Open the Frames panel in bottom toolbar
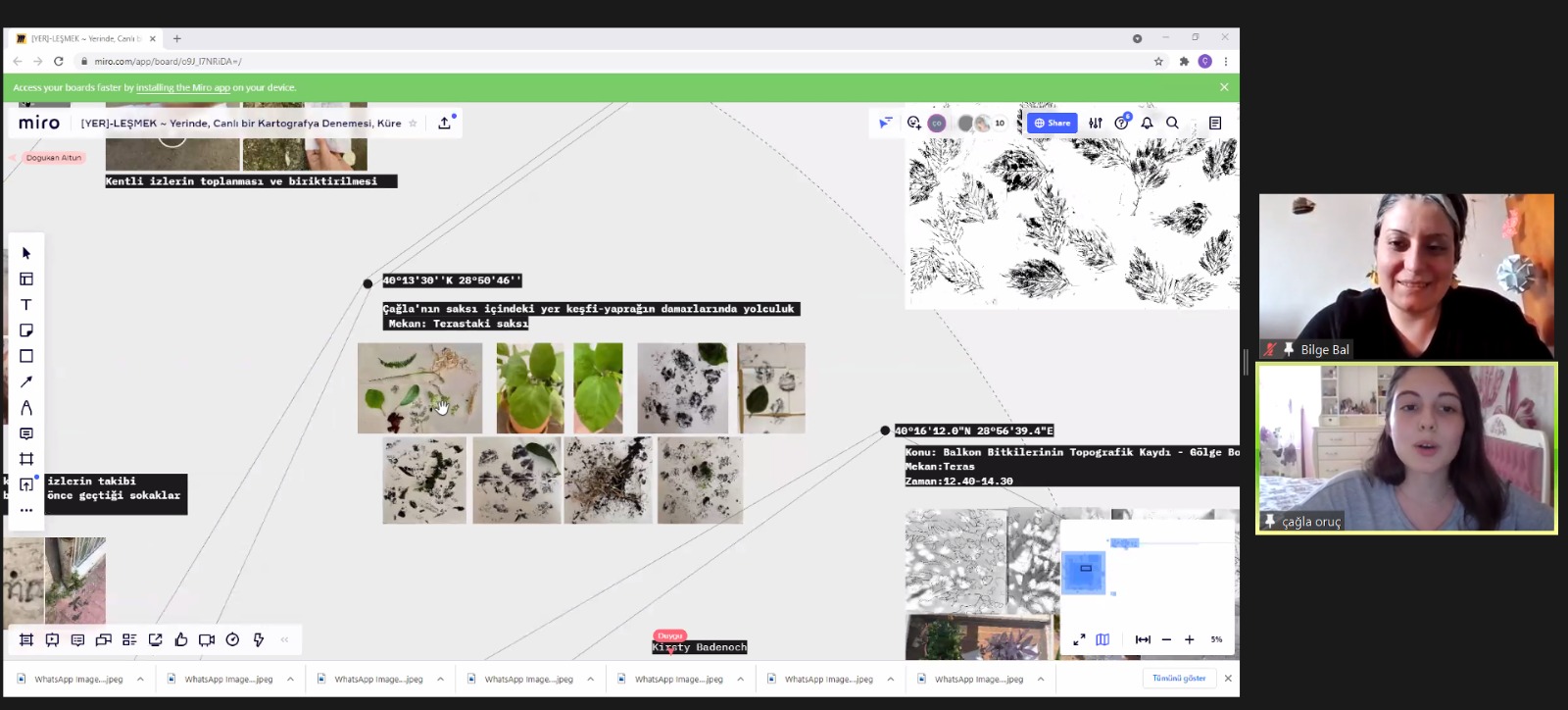Image resolution: width=1568 pixels, height=710 pixels. click(x=26, y=639)
